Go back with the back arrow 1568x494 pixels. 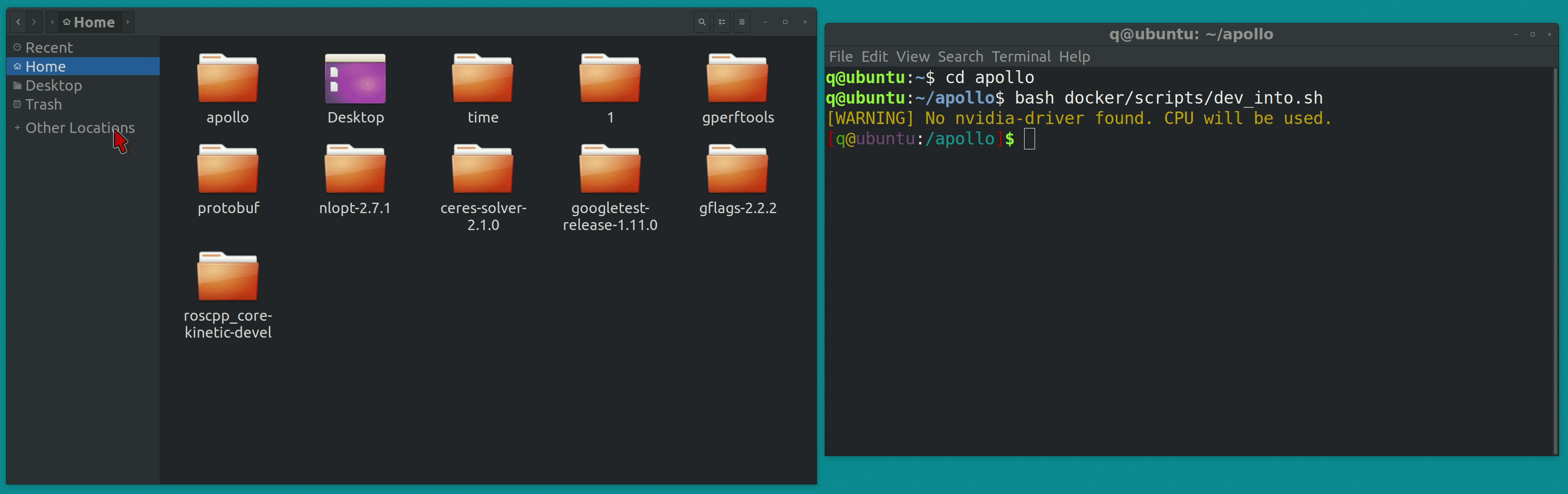click(18, 22)
